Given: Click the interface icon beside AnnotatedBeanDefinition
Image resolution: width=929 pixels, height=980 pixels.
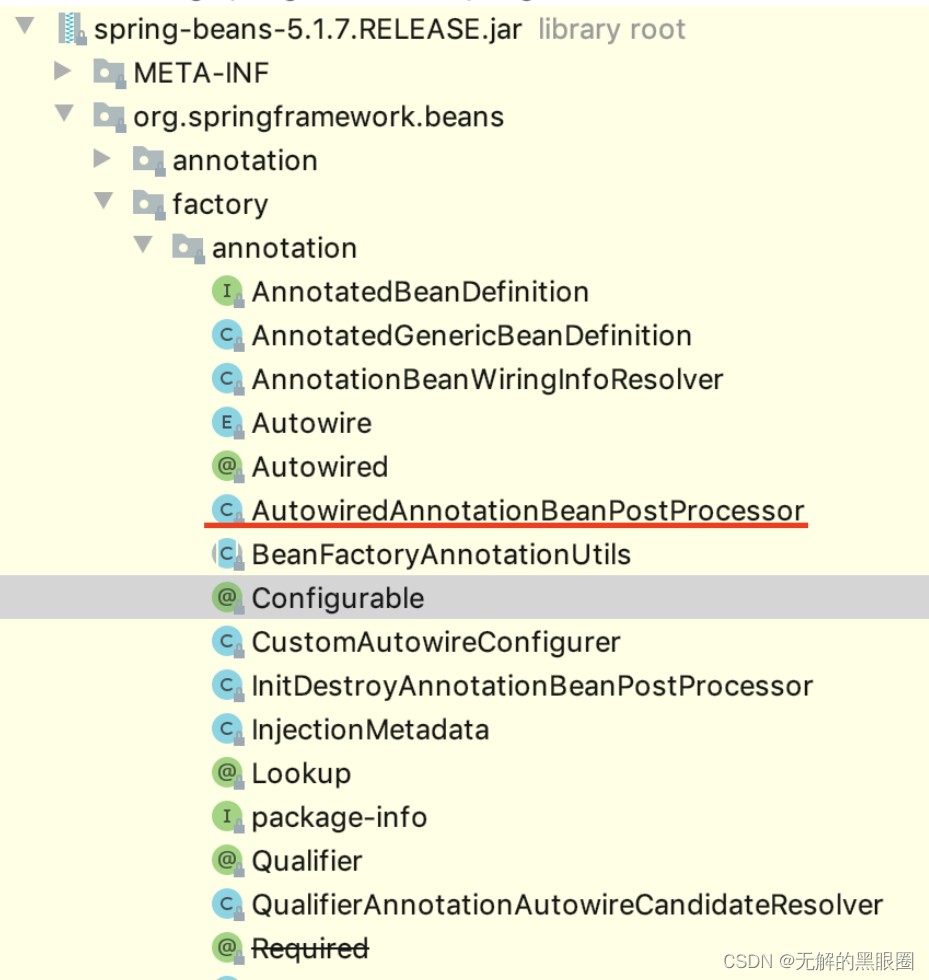Looking at the screenshot, I should [x=228, y=292].
